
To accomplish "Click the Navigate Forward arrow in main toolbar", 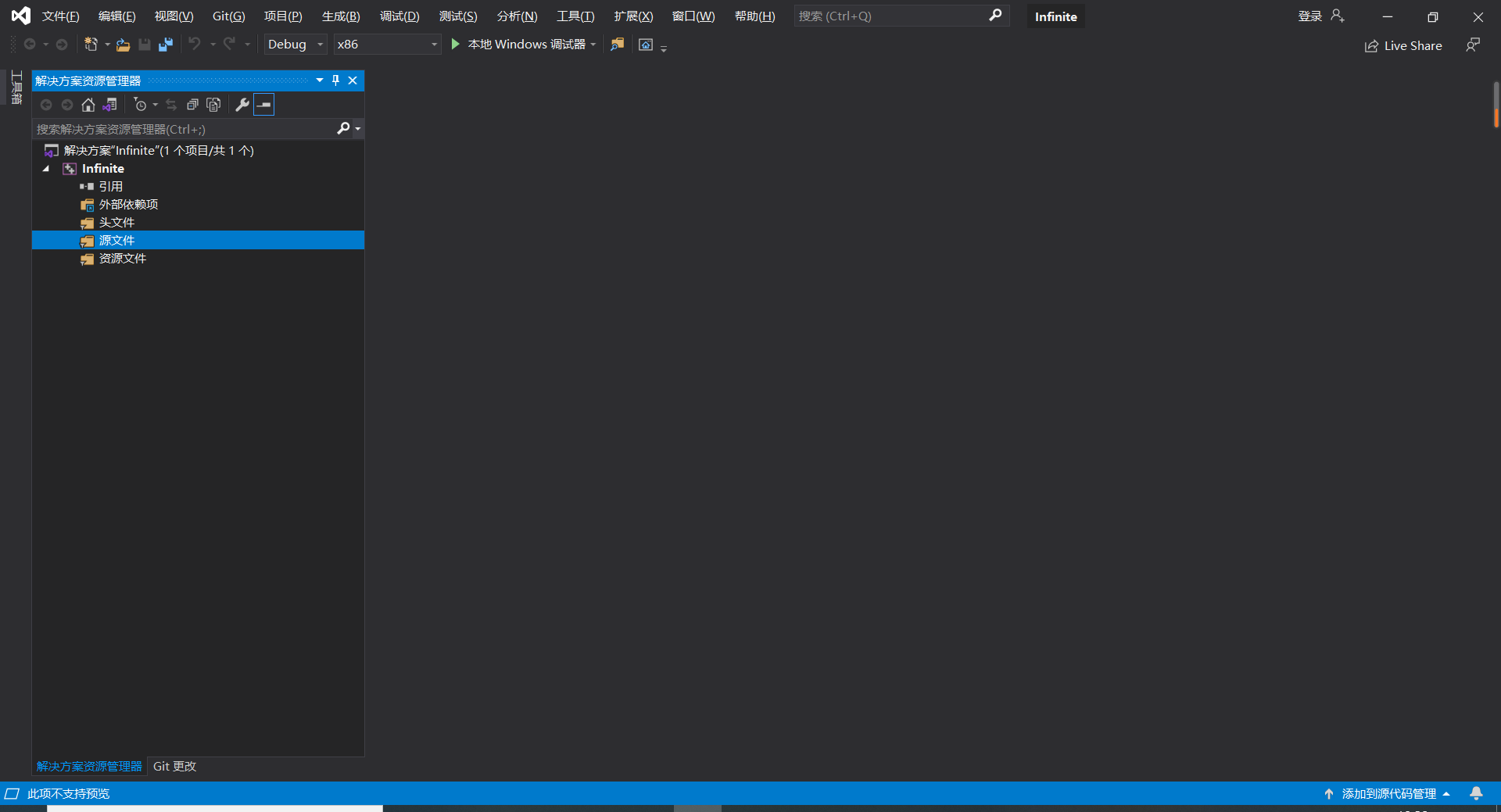I will (x=62, y=45).
